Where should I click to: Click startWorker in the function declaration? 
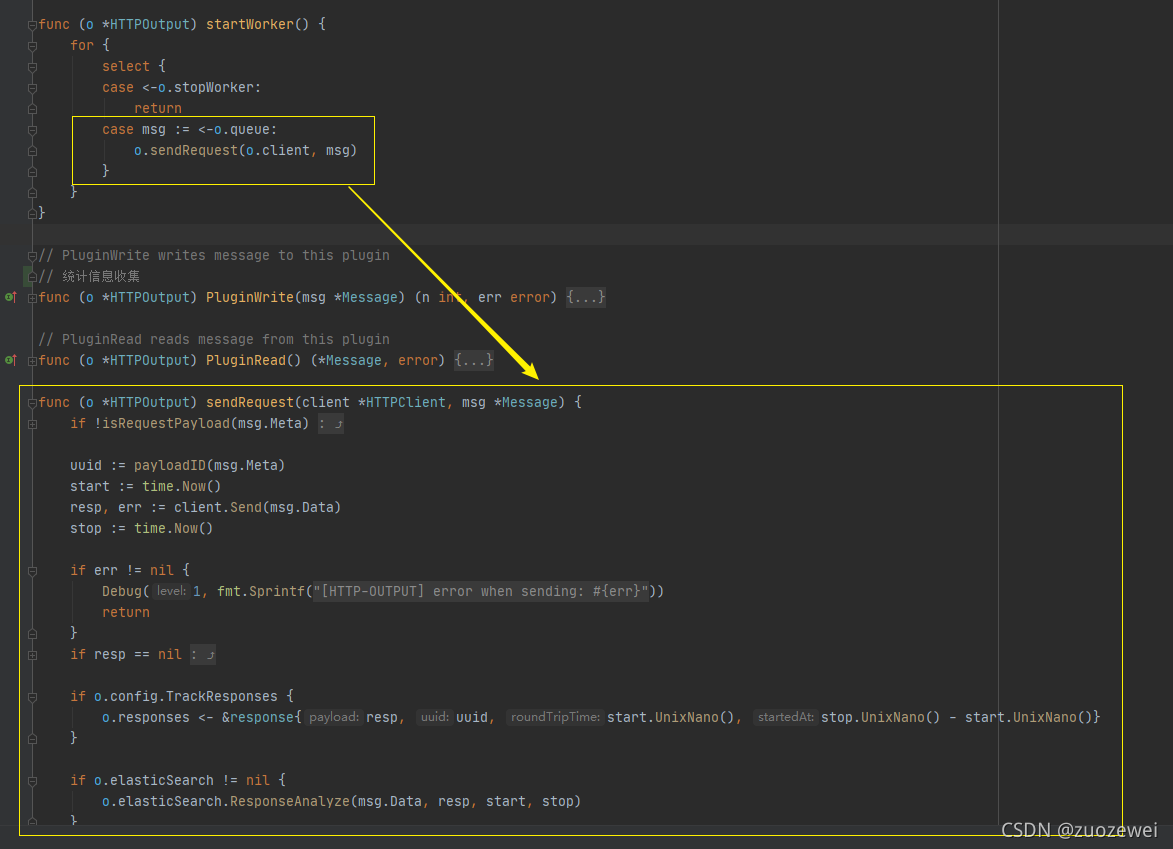click(250, 24)
